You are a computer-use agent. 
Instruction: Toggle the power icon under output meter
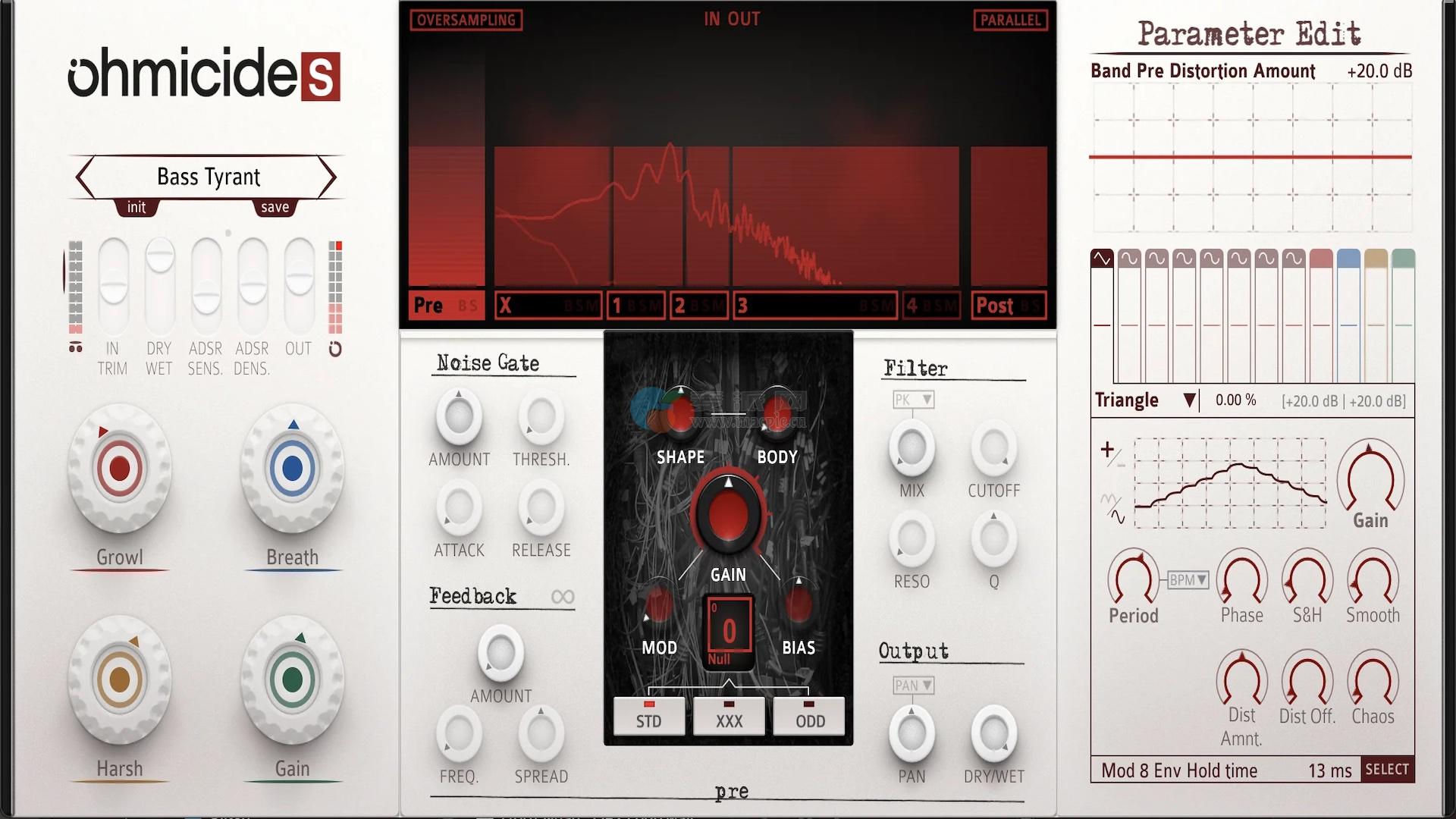click(x=335, y=349)
